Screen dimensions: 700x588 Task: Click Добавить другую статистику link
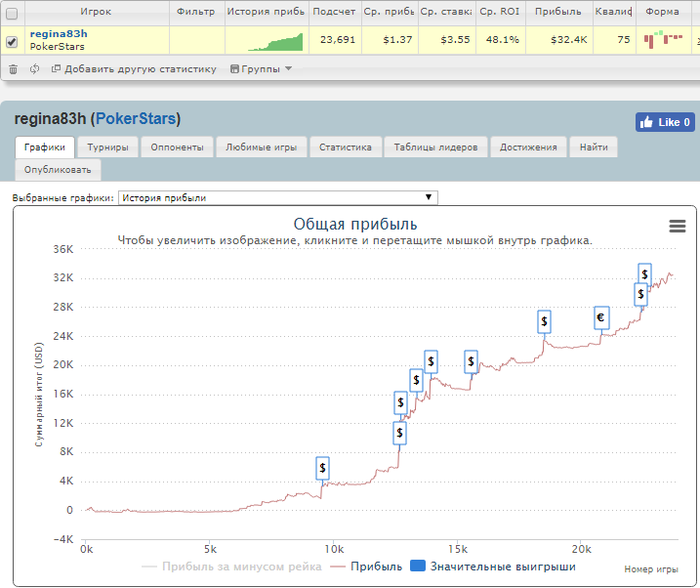click(x=139, y=69)
